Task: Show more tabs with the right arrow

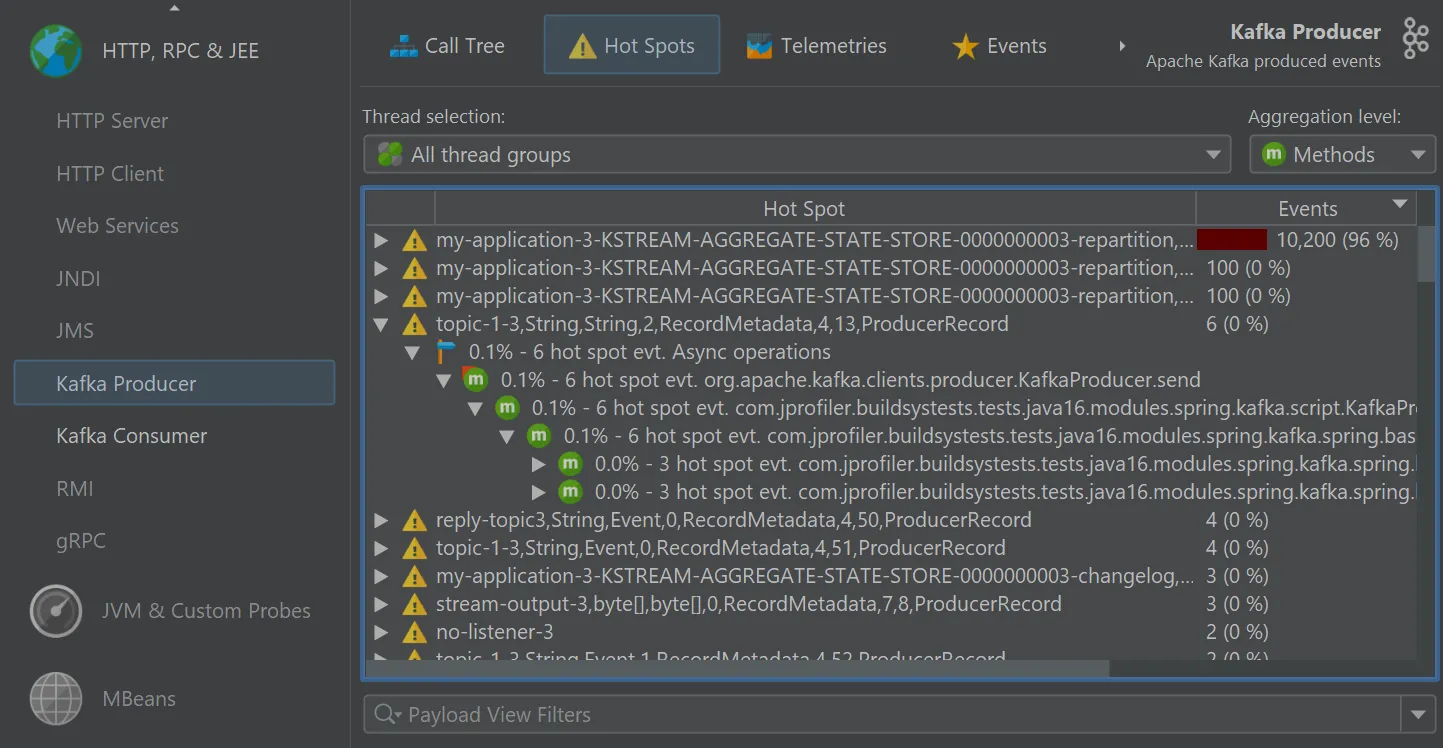Action: (x=1122, y=46)
